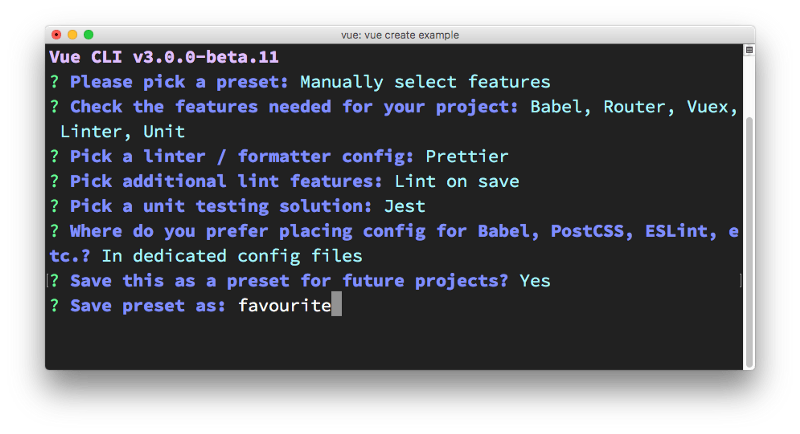This screenshot has width=800, height=434.
Task: Click the prompt text 'Save preset as:'
Action: point(148,305)
